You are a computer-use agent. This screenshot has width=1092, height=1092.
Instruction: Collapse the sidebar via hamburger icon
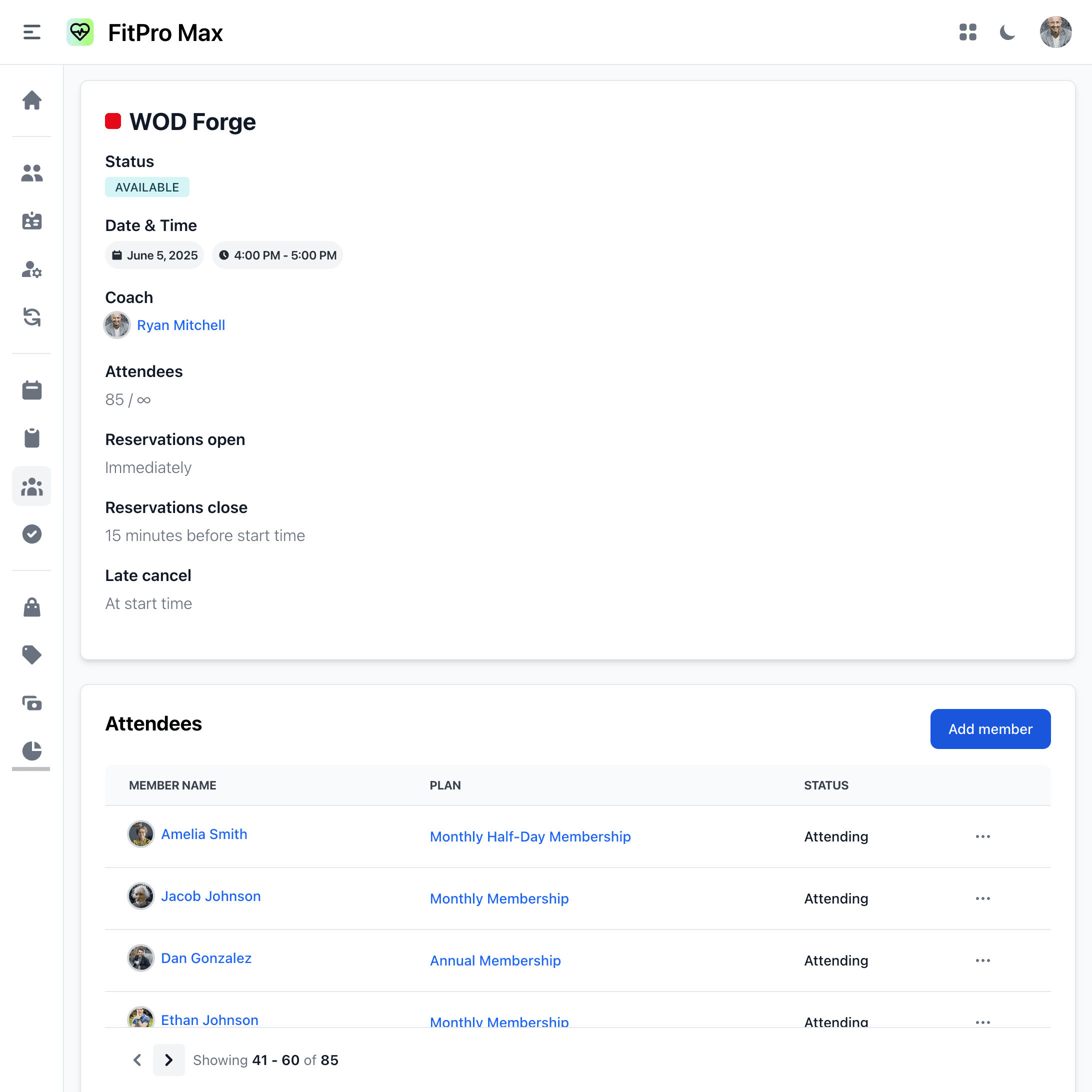point(31,32)
